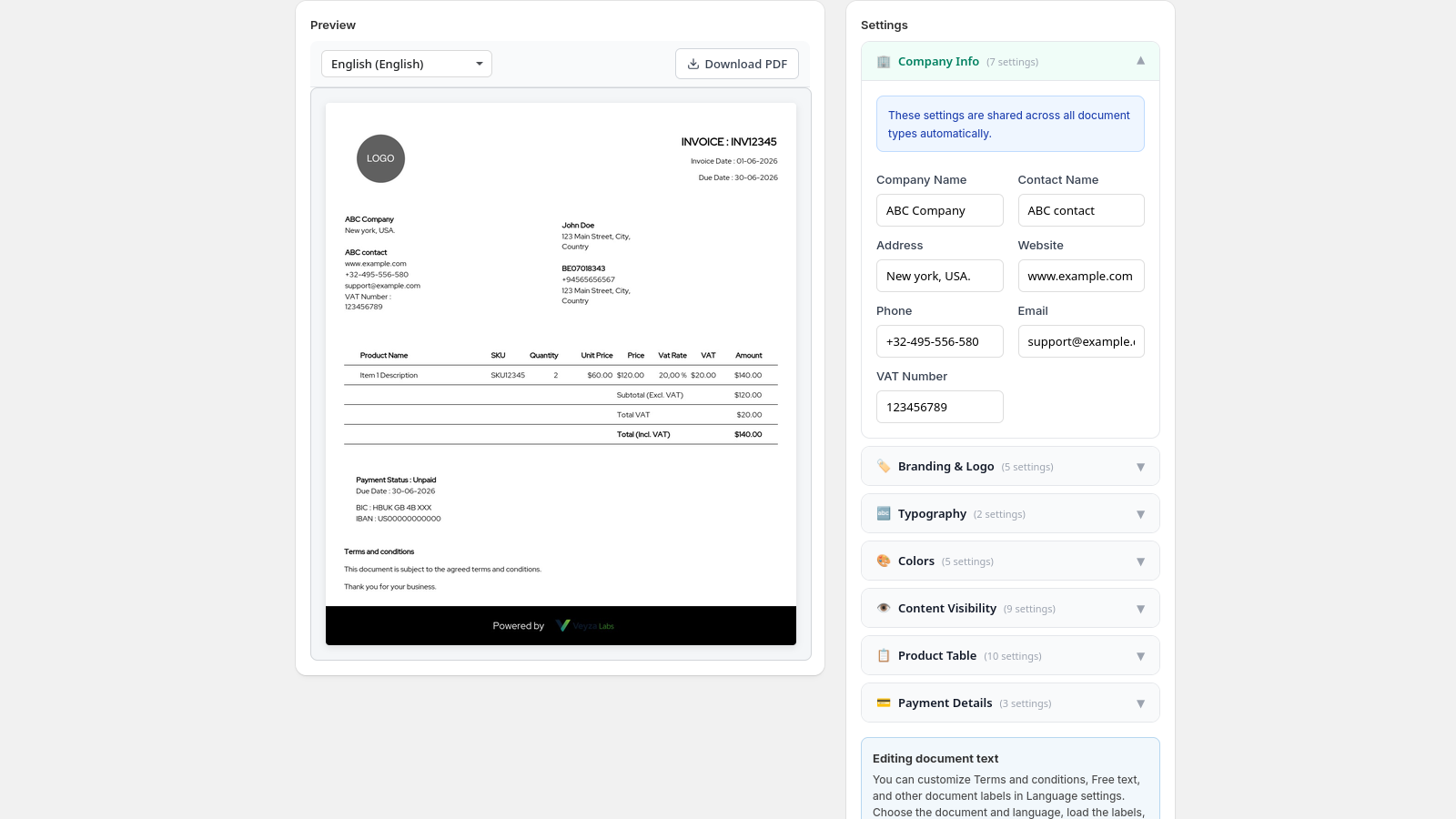Click the Content Visibility eye icon
Viewport: 1456px width, 819px height.
pyautogui.click(x=884, y=608)
